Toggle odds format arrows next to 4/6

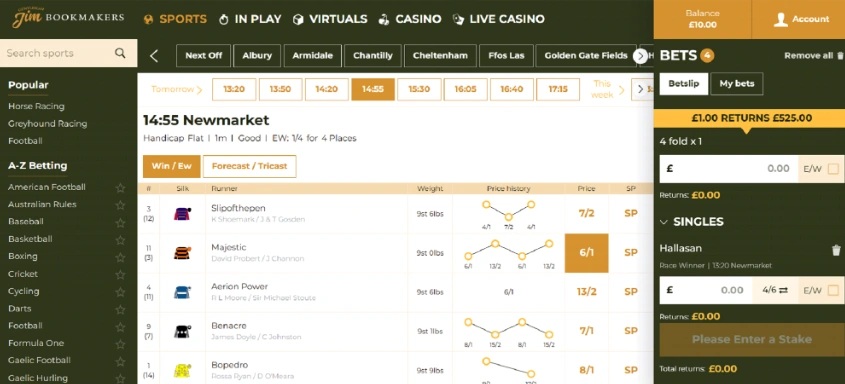(784, 290)
